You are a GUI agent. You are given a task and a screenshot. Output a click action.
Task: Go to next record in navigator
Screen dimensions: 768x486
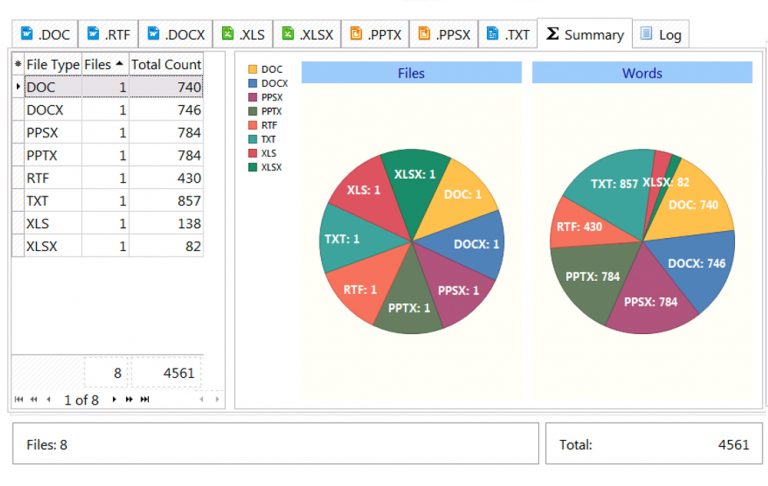(114, 399)
